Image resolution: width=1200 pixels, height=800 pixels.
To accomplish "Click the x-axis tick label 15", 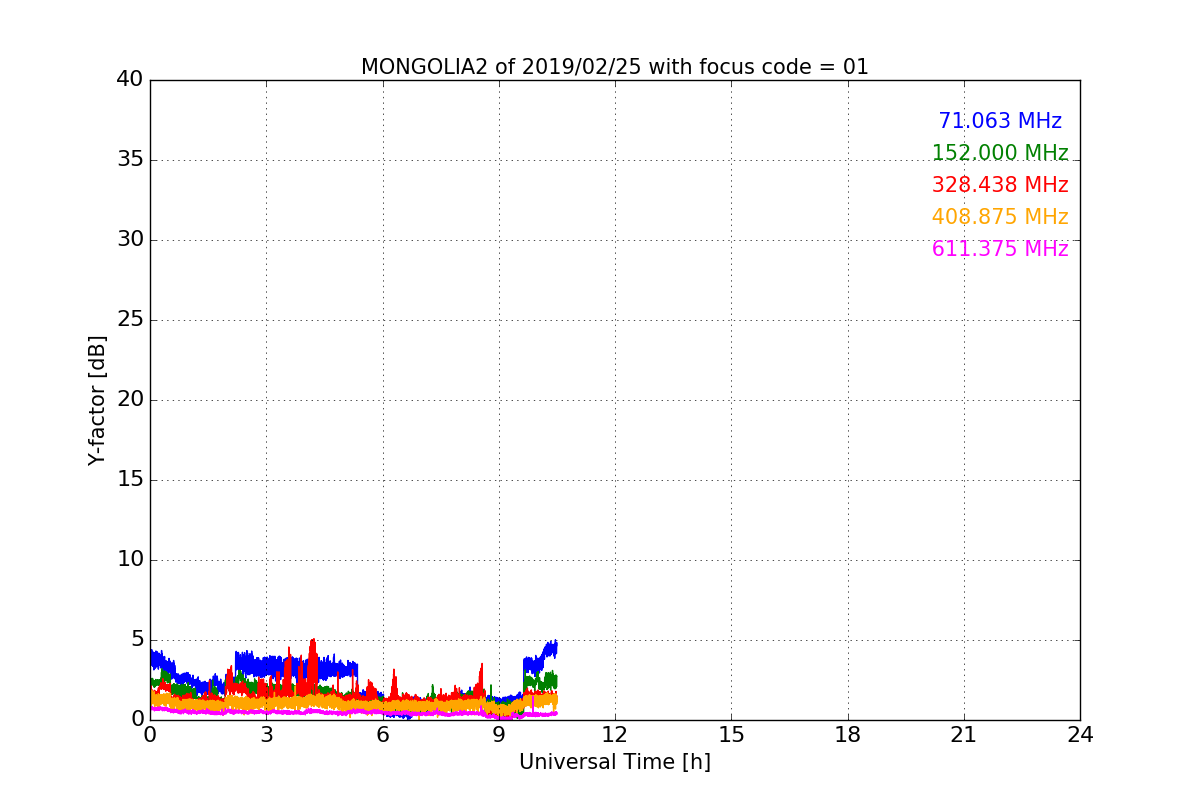I will coord(731,735).
